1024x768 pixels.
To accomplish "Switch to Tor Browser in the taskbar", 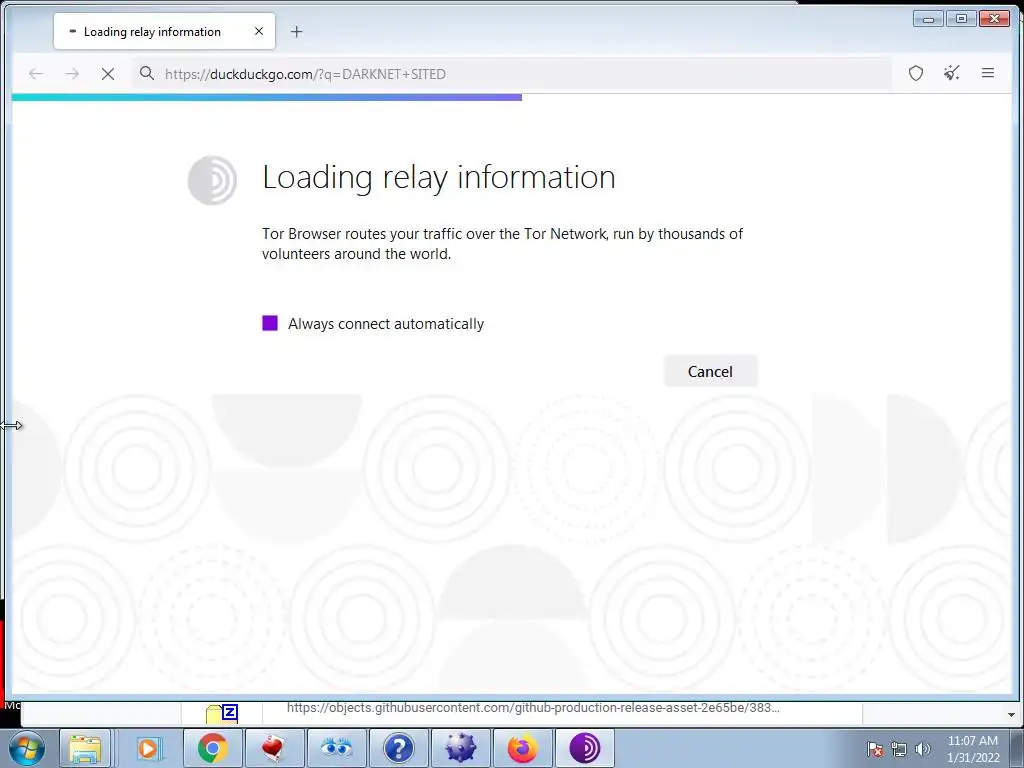I will tap(584, 748).
